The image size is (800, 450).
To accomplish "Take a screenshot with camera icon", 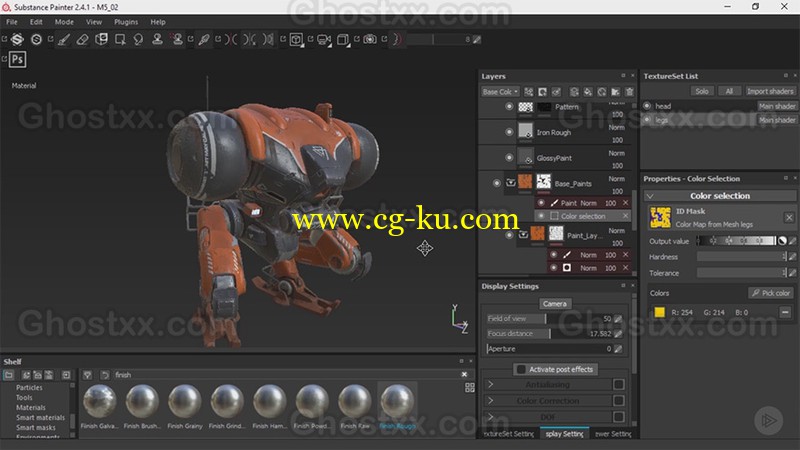I will pos(370,39).
